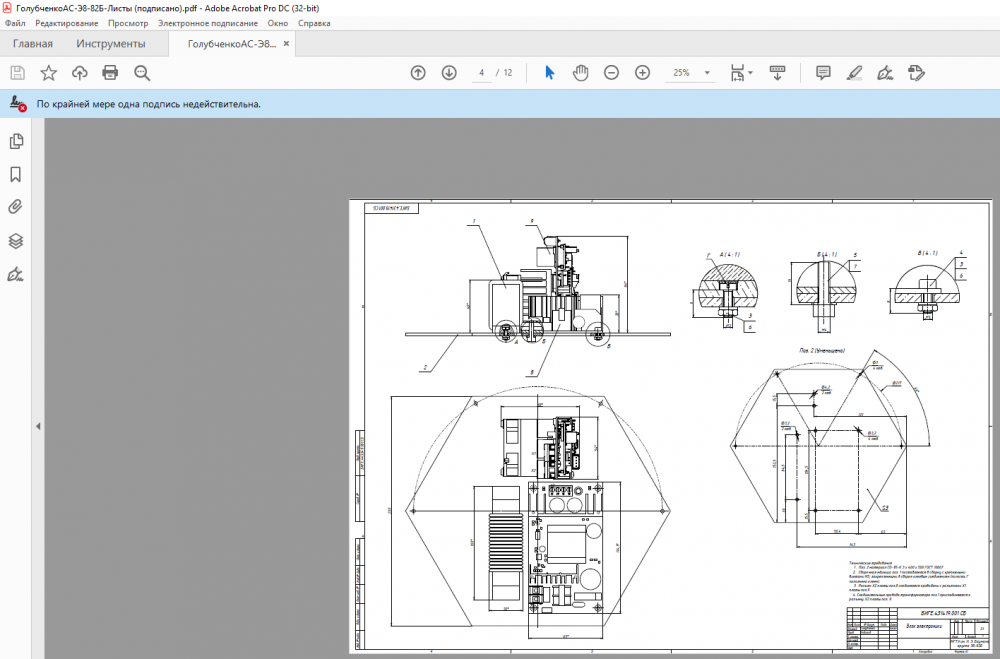The height and width of the screenshot is (659, 1000).
Task: Go to the previous page arrow
Action: tap(418, 73)
